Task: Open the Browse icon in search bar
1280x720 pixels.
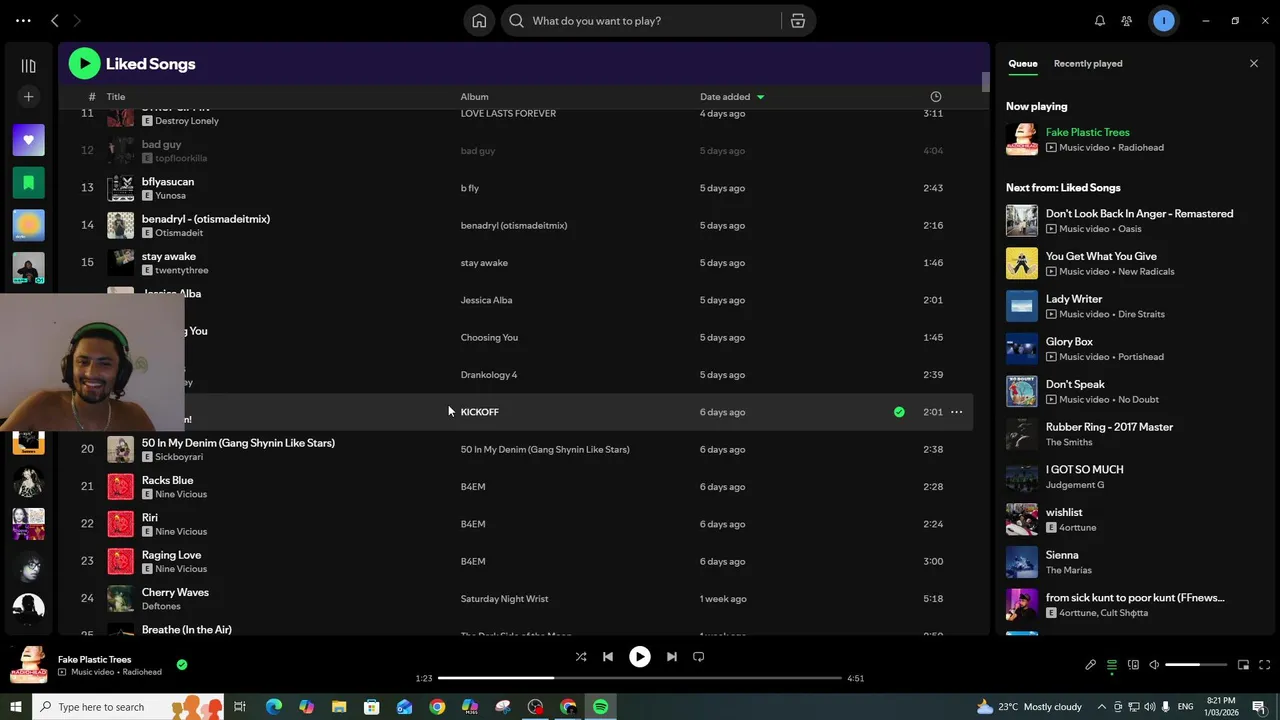Action: pos(798,20)
